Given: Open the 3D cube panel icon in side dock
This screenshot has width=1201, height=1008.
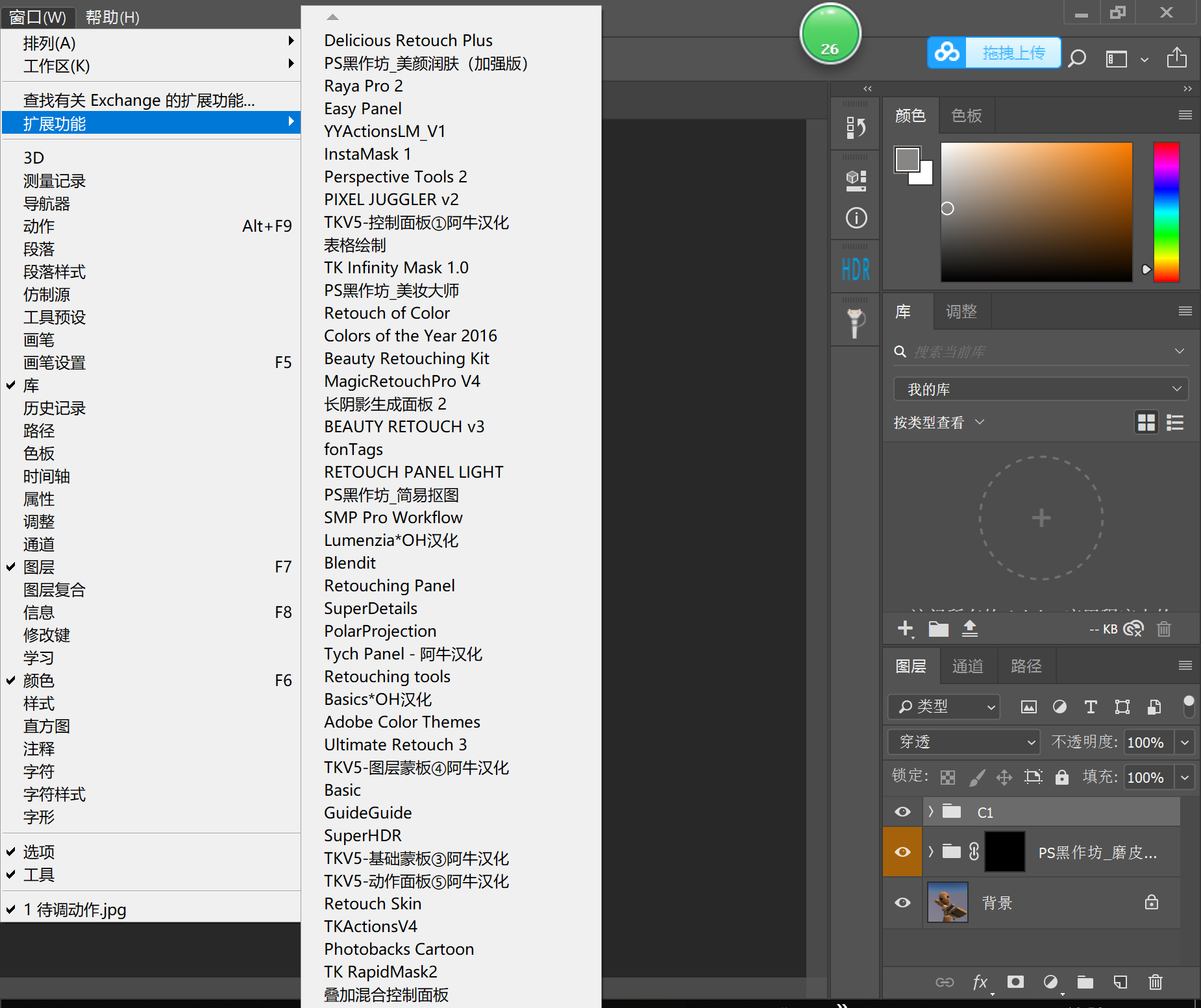Looking at the screenshot, I should pos(856,180).
